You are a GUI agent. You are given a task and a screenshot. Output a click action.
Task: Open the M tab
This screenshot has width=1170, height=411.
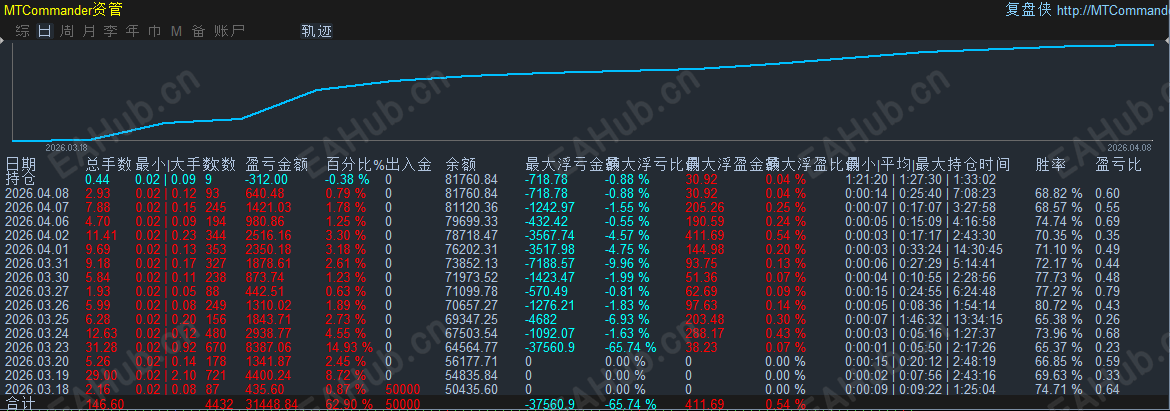(176, 31)
